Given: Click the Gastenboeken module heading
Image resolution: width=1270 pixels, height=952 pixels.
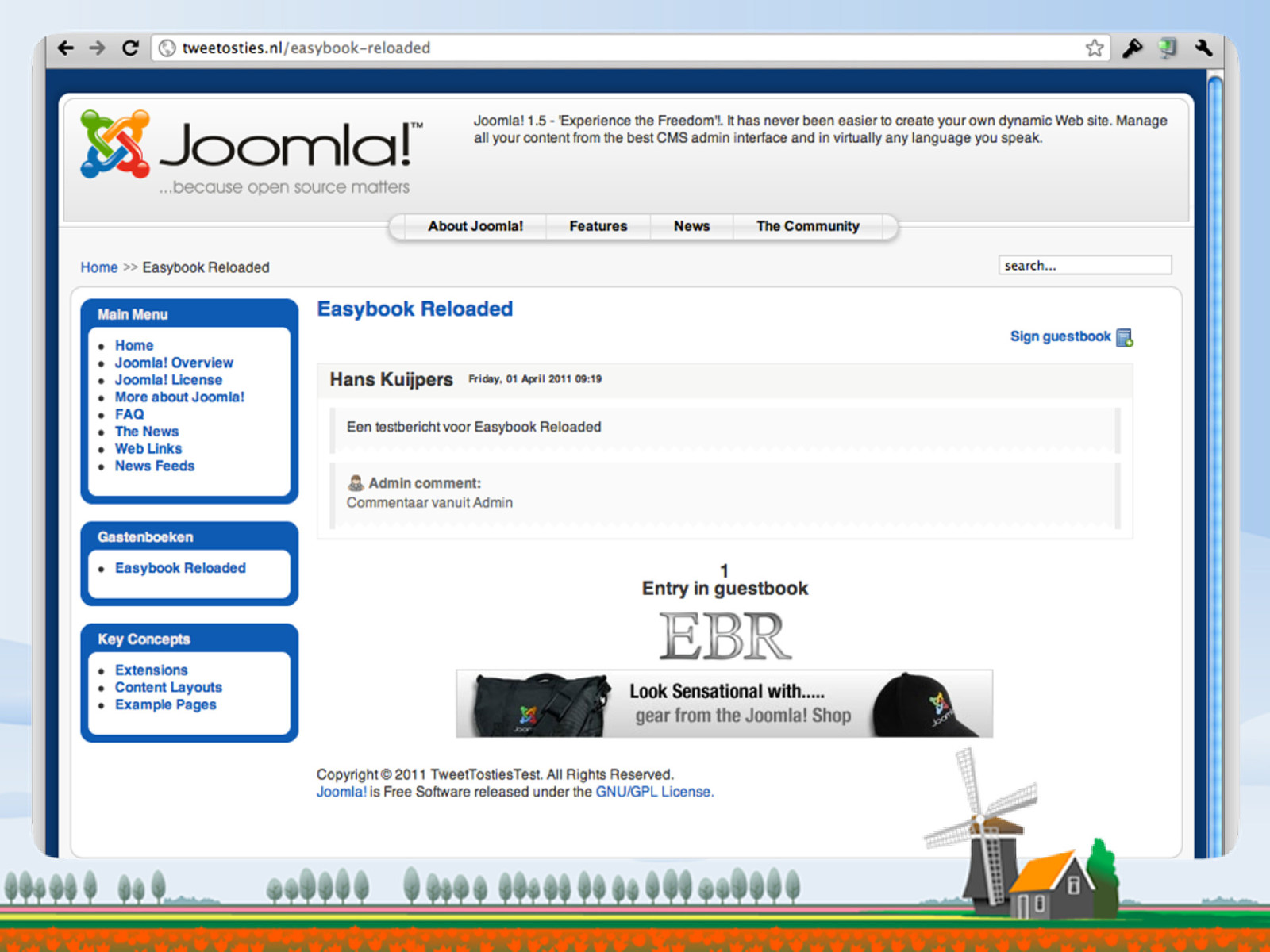Looking at the screenshot, I should (x=145, y=537).
